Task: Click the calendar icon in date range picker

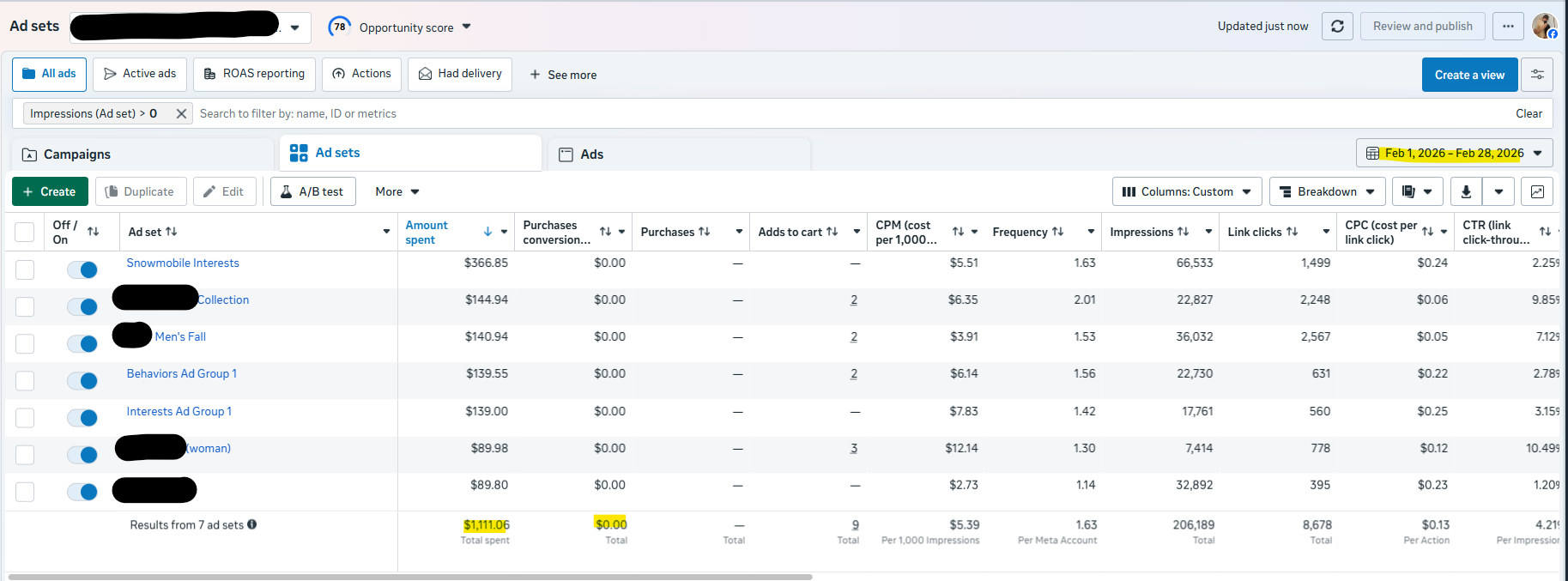Action: coord(1372,154)
